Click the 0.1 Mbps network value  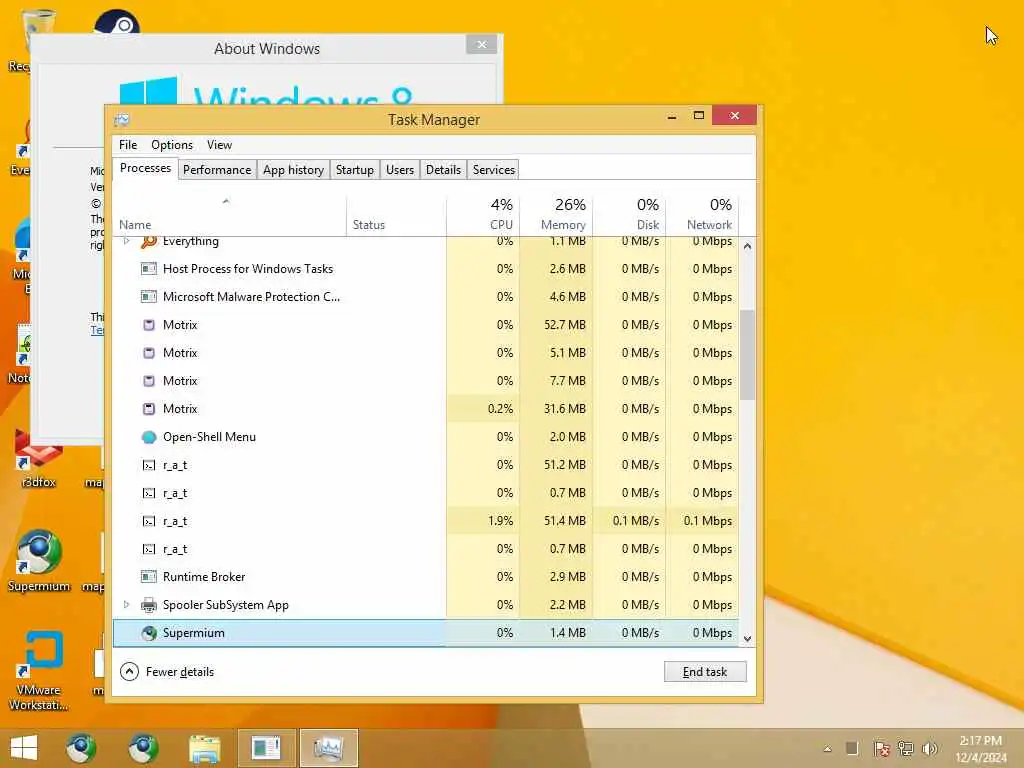coord(707,521)
